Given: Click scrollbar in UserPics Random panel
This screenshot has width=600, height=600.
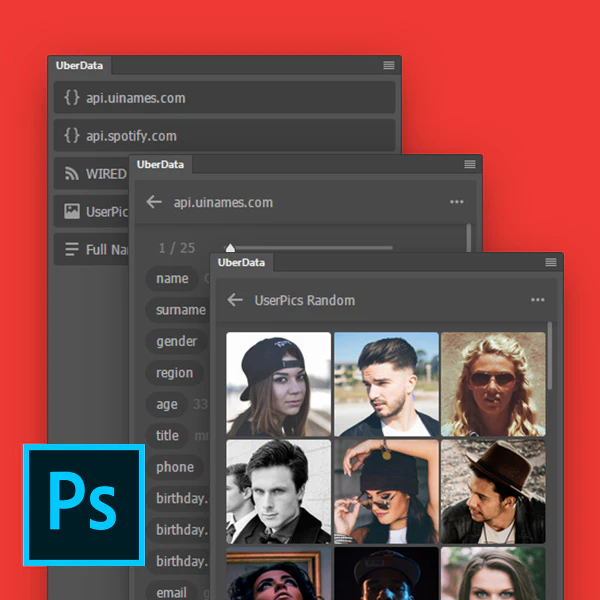Looking at the screenshot, I should point(550,356).
